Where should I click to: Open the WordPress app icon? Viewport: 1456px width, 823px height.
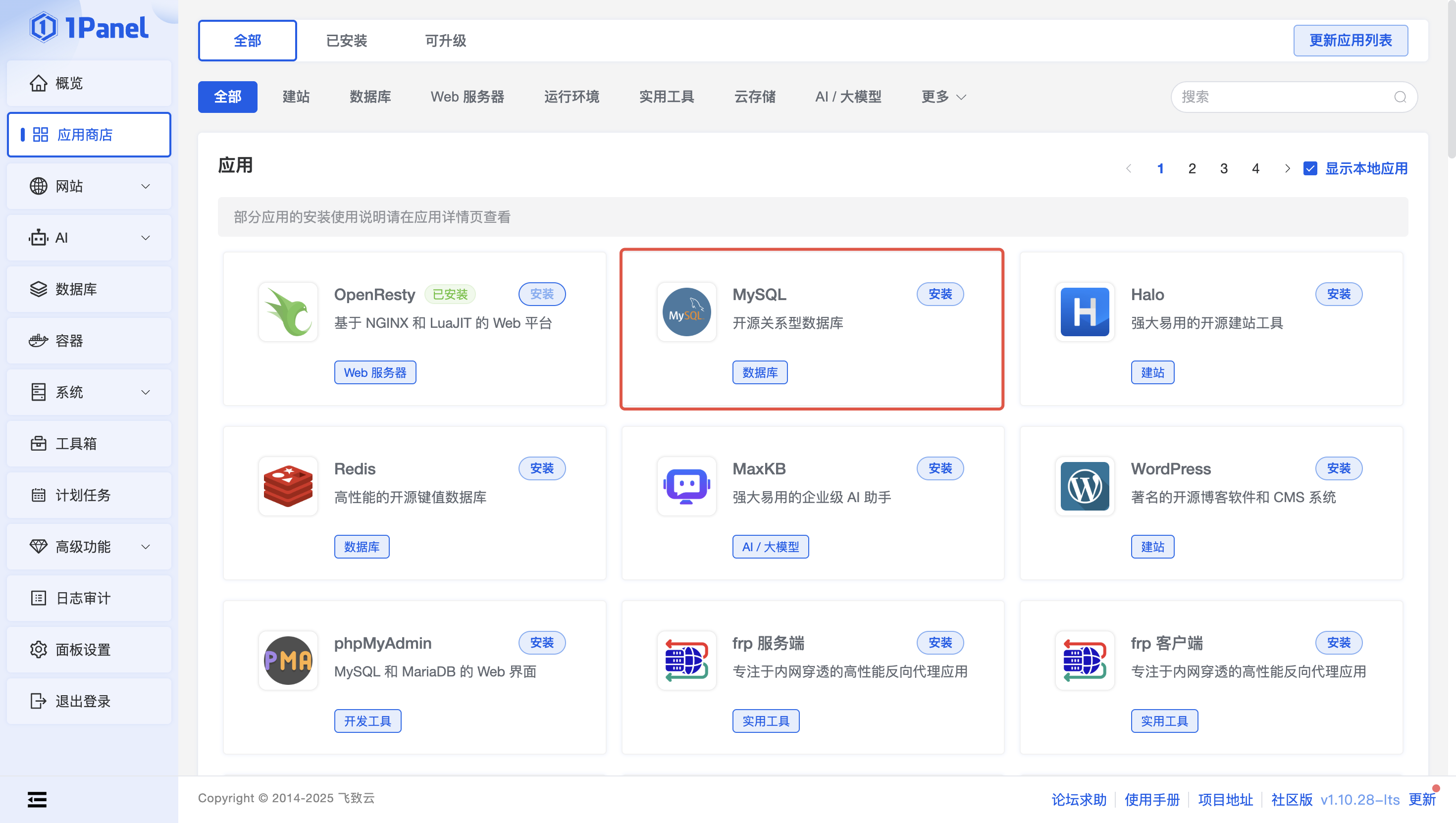click(x=1085, y=486)
